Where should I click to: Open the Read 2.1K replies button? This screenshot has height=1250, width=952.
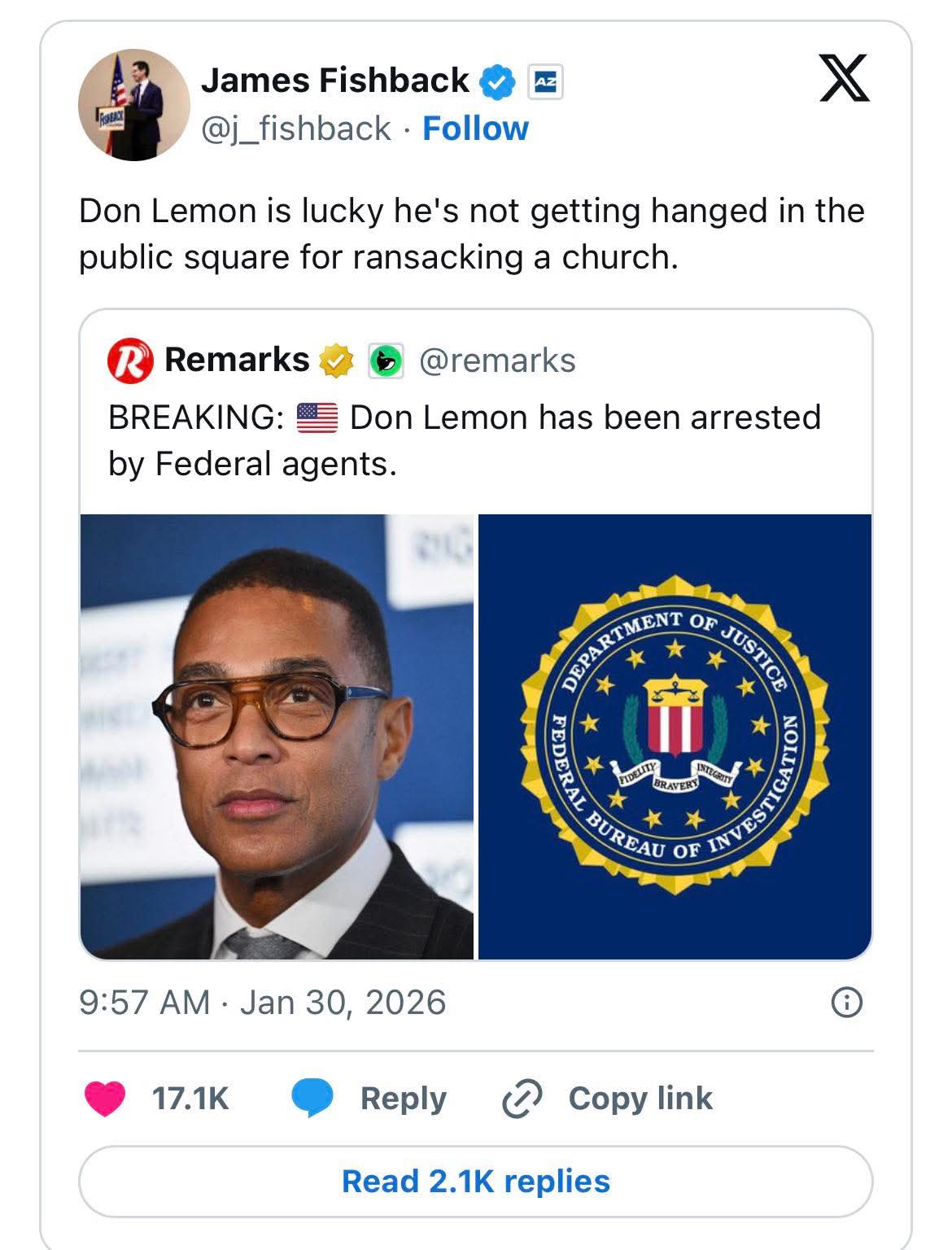pos(475,1181)
